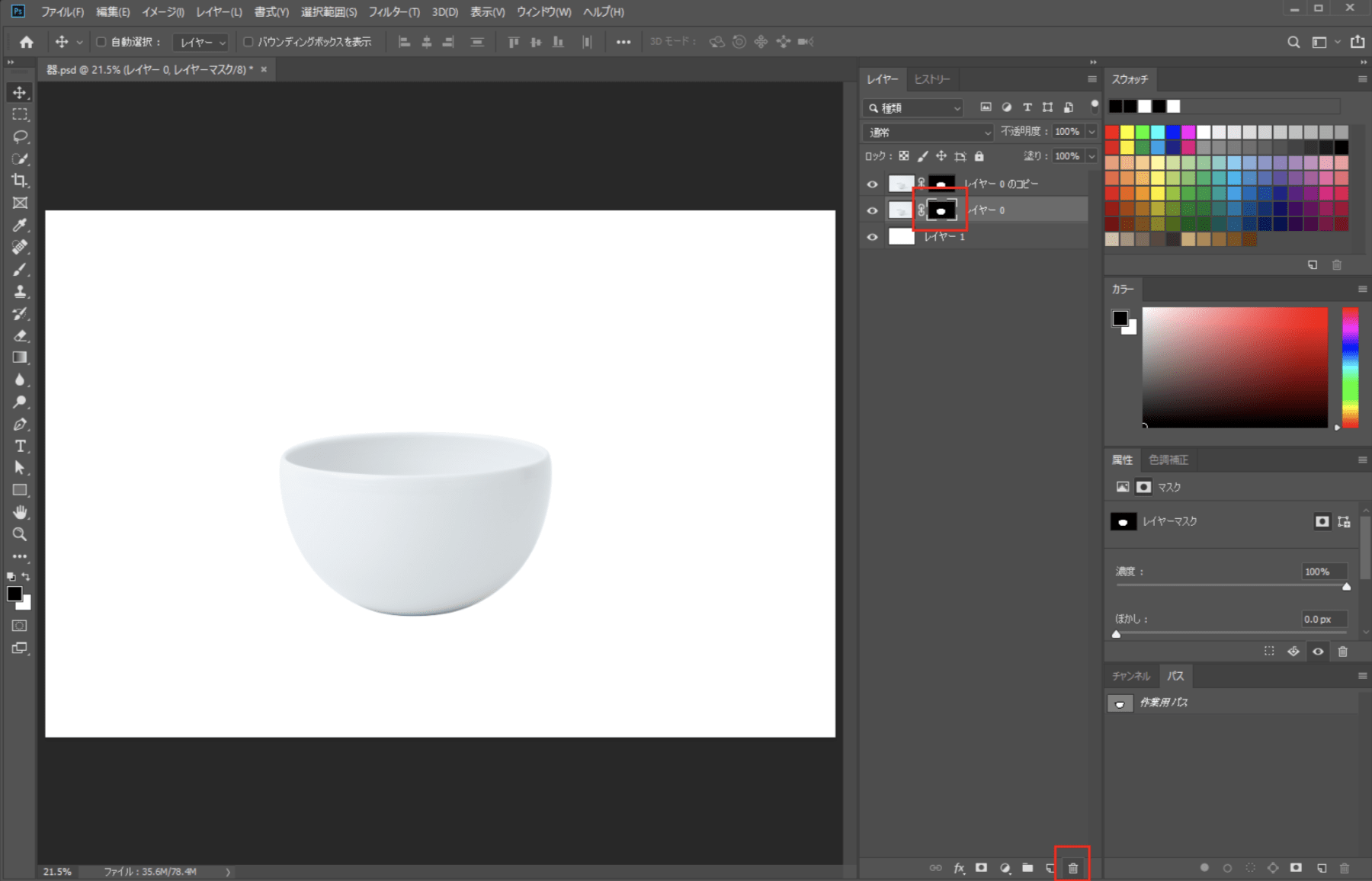Switch to the 色調補正 tab
This screenshot has width=1372, height=881.
(x=1168, y=460)
